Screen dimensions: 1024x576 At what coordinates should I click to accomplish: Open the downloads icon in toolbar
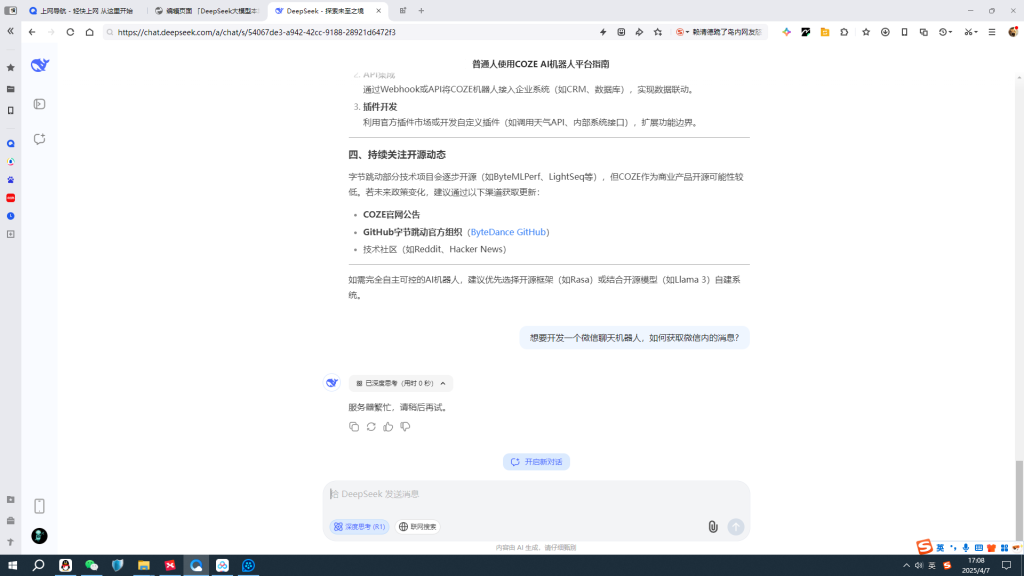tap(885, 32)
